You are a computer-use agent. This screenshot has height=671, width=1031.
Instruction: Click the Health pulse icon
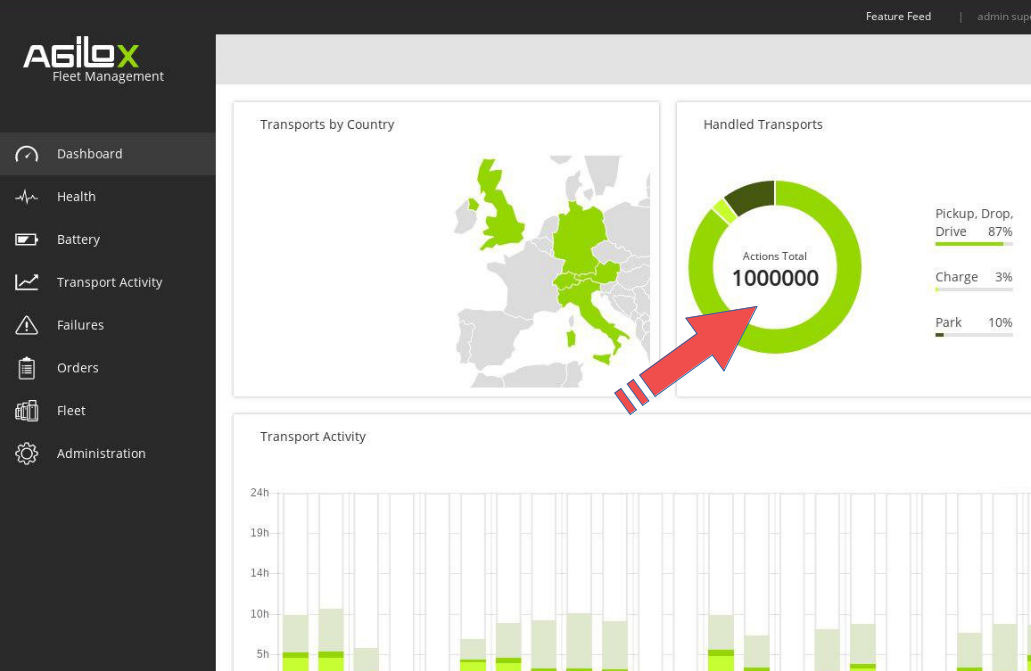(27, 197)
